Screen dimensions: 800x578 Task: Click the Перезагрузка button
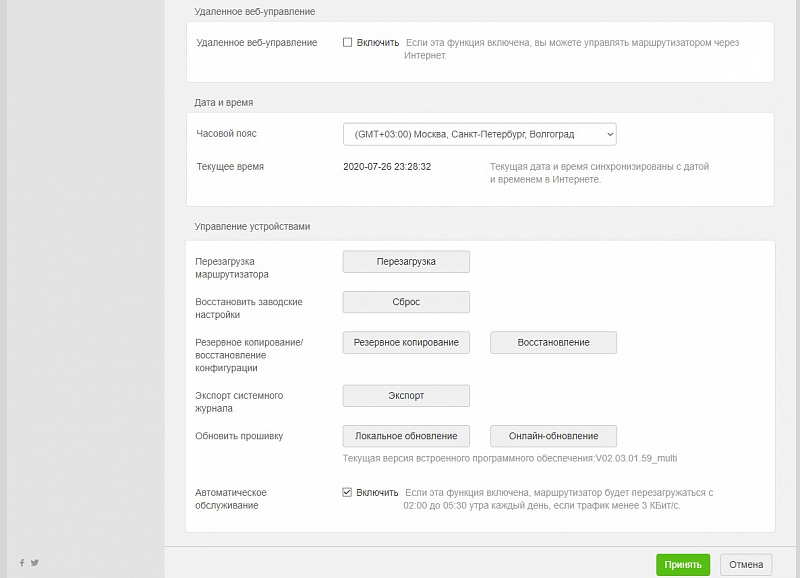pyautogui.click(x=406, y=262)
